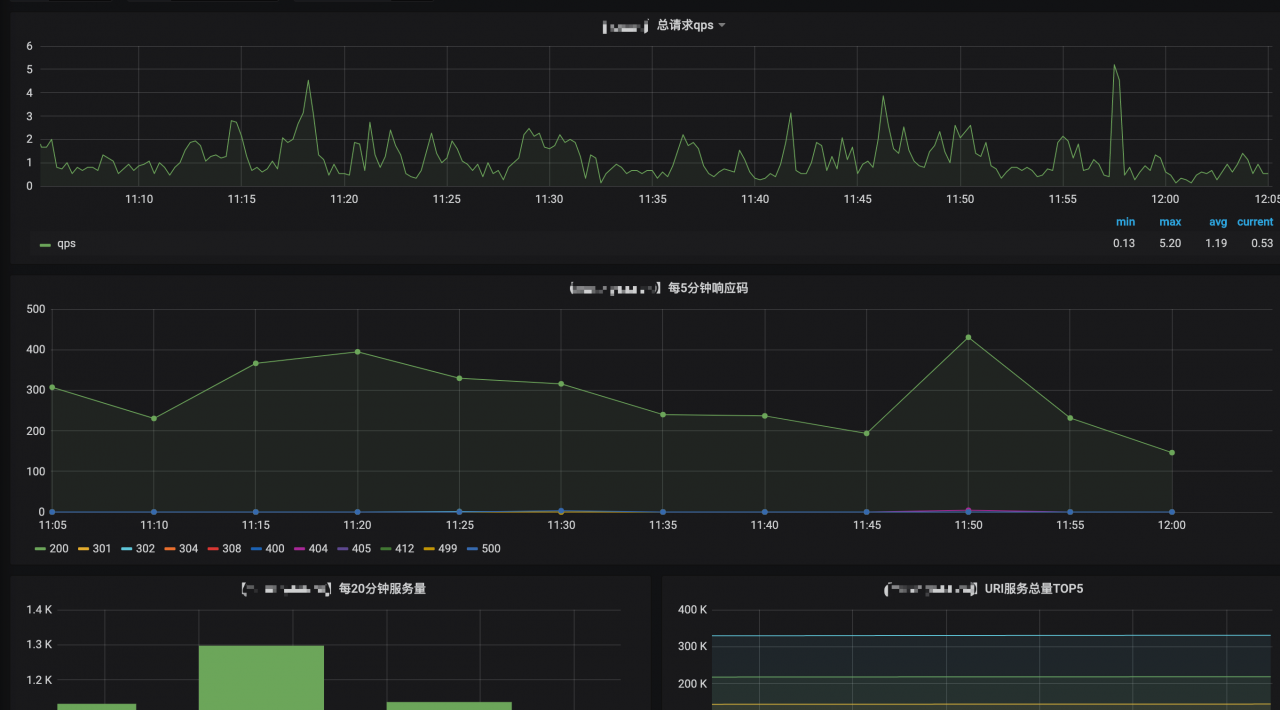Click the magenta color line beside 404
1280x710 pixels.
(x=299, y=549)
